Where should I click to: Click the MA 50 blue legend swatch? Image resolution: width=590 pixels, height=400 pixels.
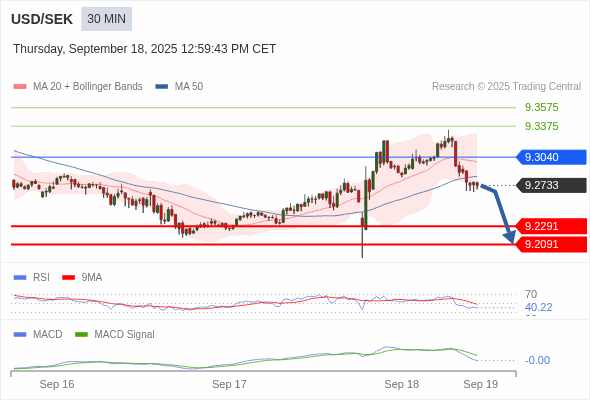[x=161, y=87]
